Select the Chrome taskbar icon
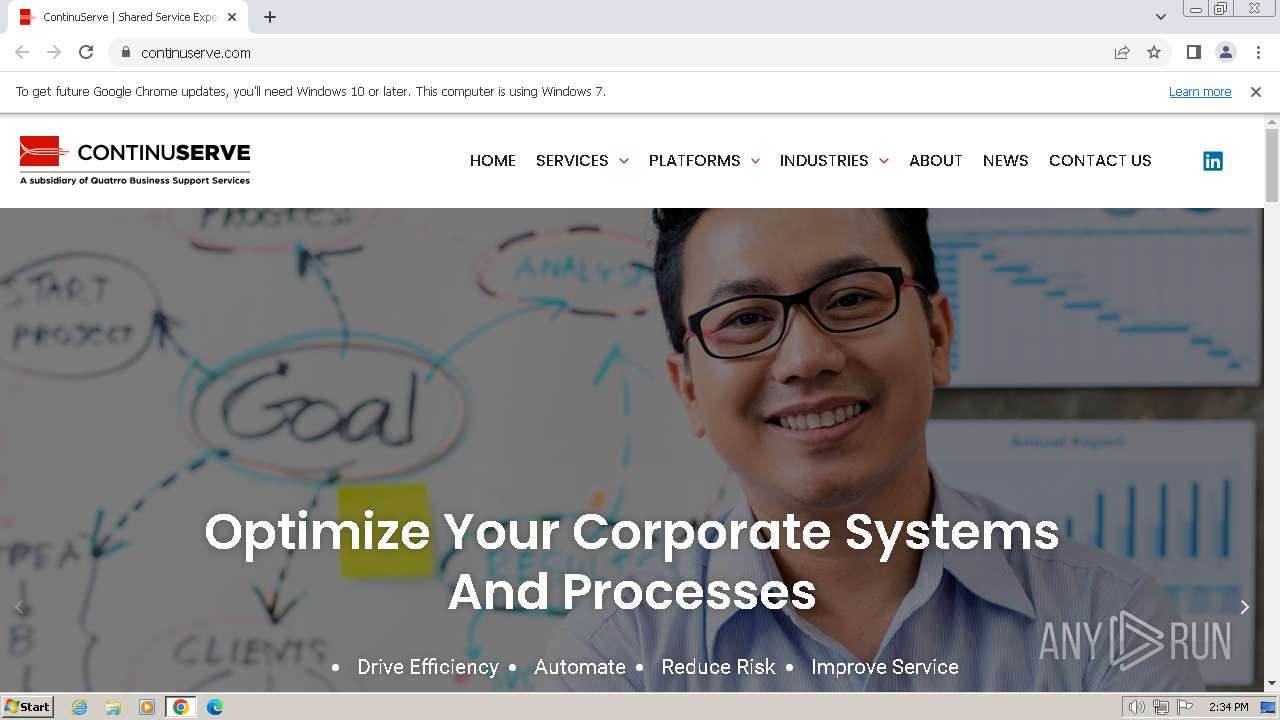Image resolution: width=1280 pixels, height=720 pixels. [x=181, y=707]
